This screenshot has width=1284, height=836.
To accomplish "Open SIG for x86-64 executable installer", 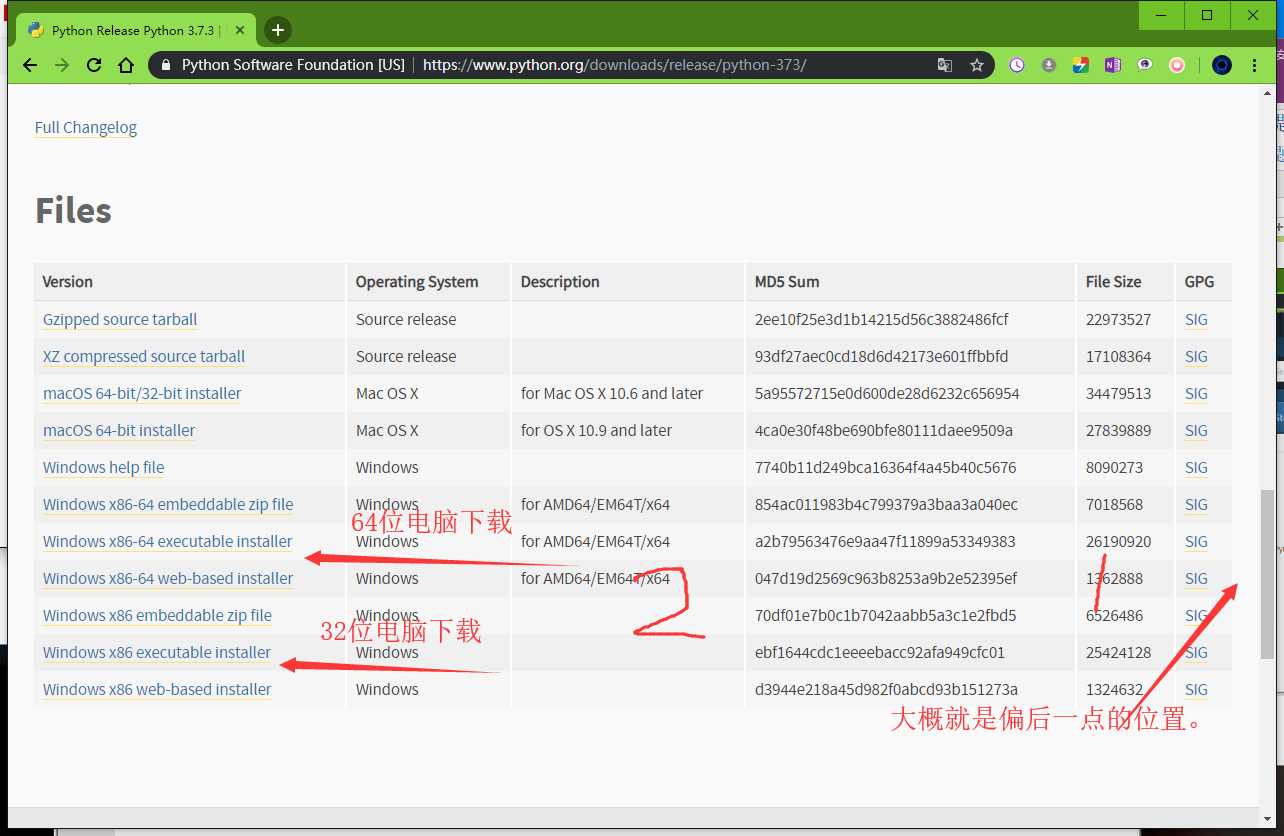I will [x=1196, y=542].
